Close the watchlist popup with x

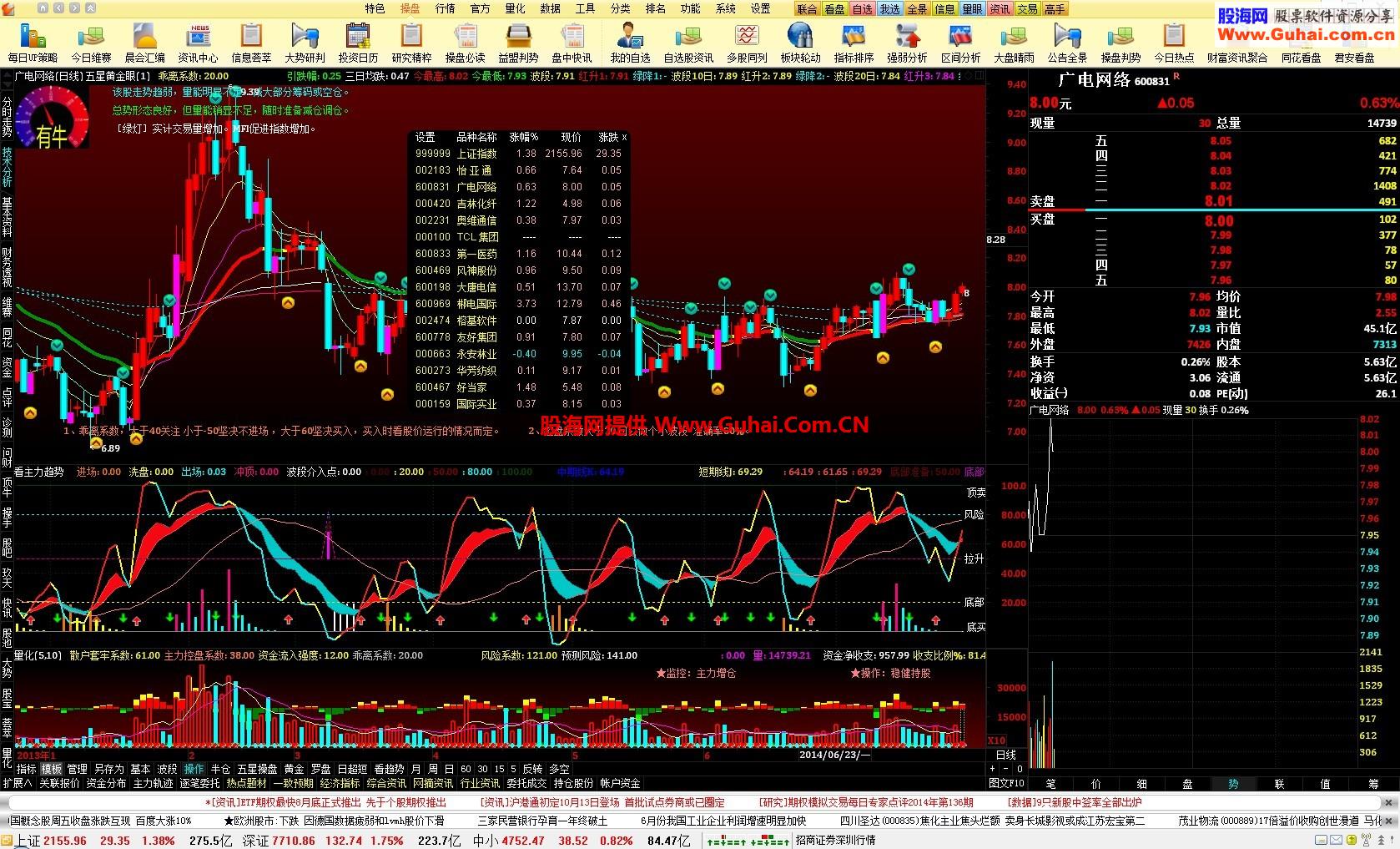pyautogui.click(x=624, y=137)
